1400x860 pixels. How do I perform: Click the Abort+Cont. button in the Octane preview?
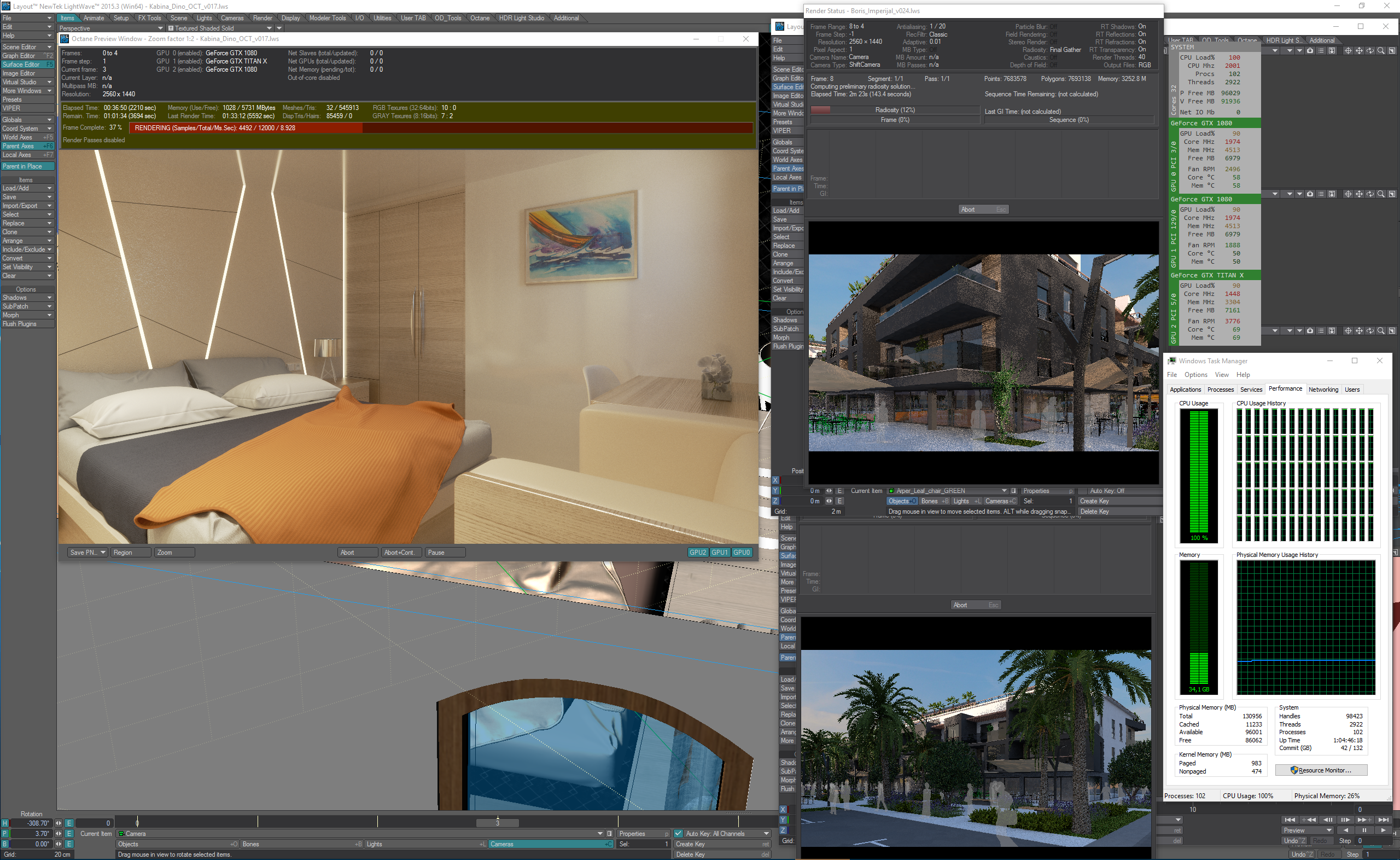[401, 553]
